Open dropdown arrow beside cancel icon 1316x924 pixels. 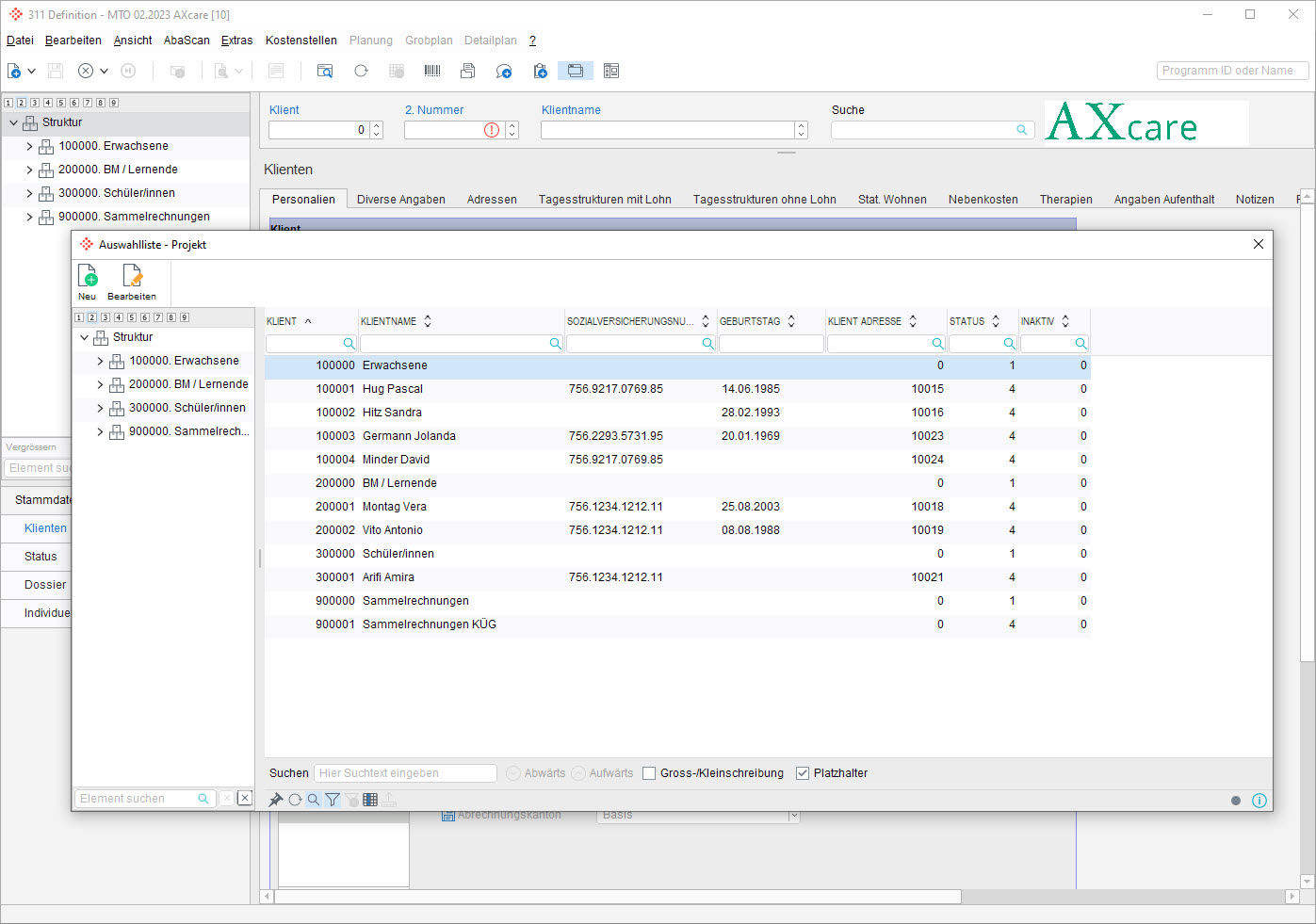click(x=104, y=71)
